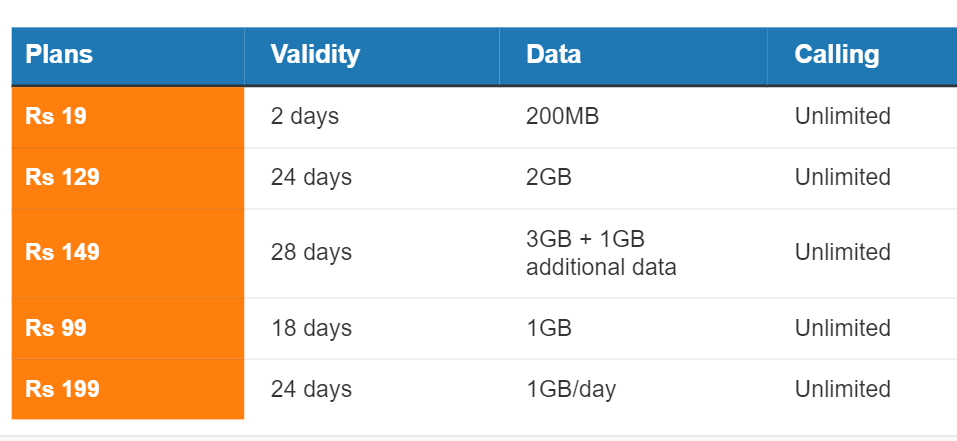The image size is (957, 441).
Task: Click the Plans column header
Action: click(x=59, y=55)
